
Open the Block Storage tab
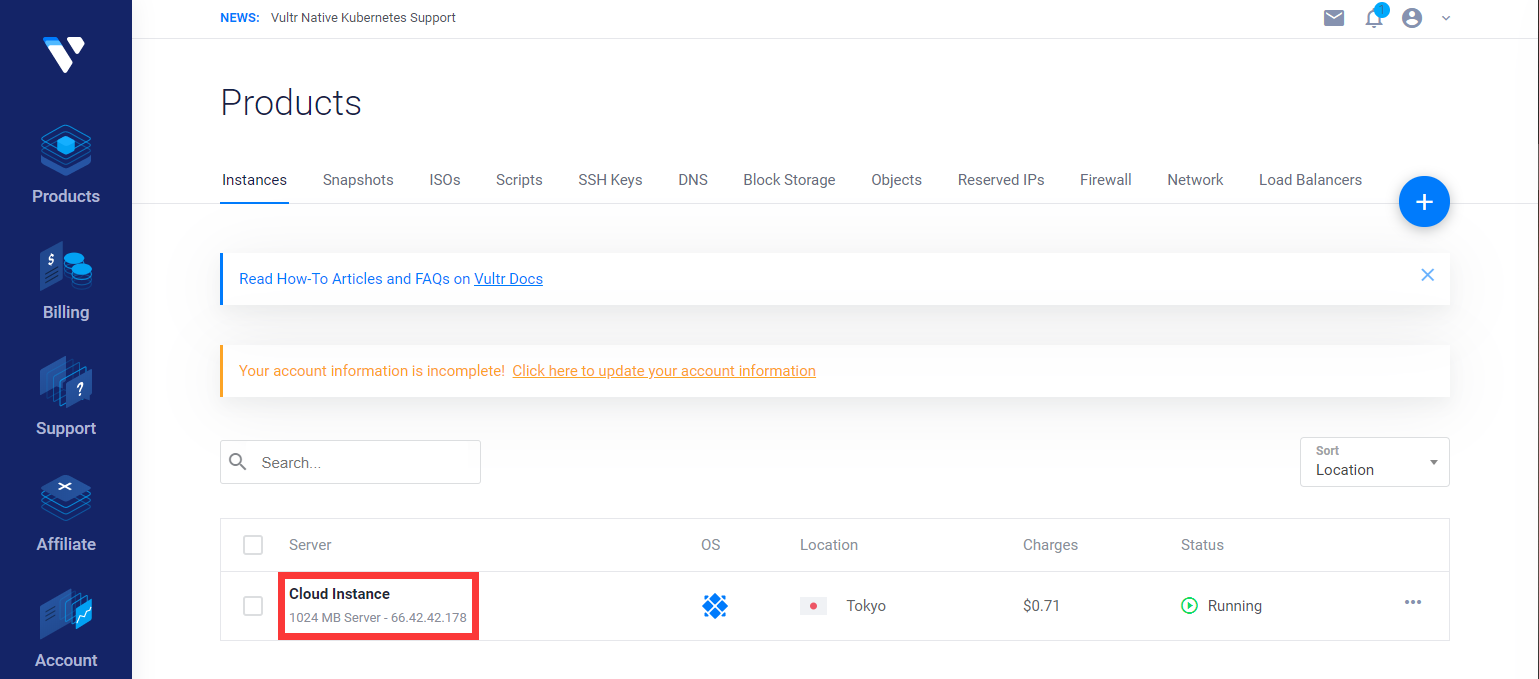[x=789, y=180]
